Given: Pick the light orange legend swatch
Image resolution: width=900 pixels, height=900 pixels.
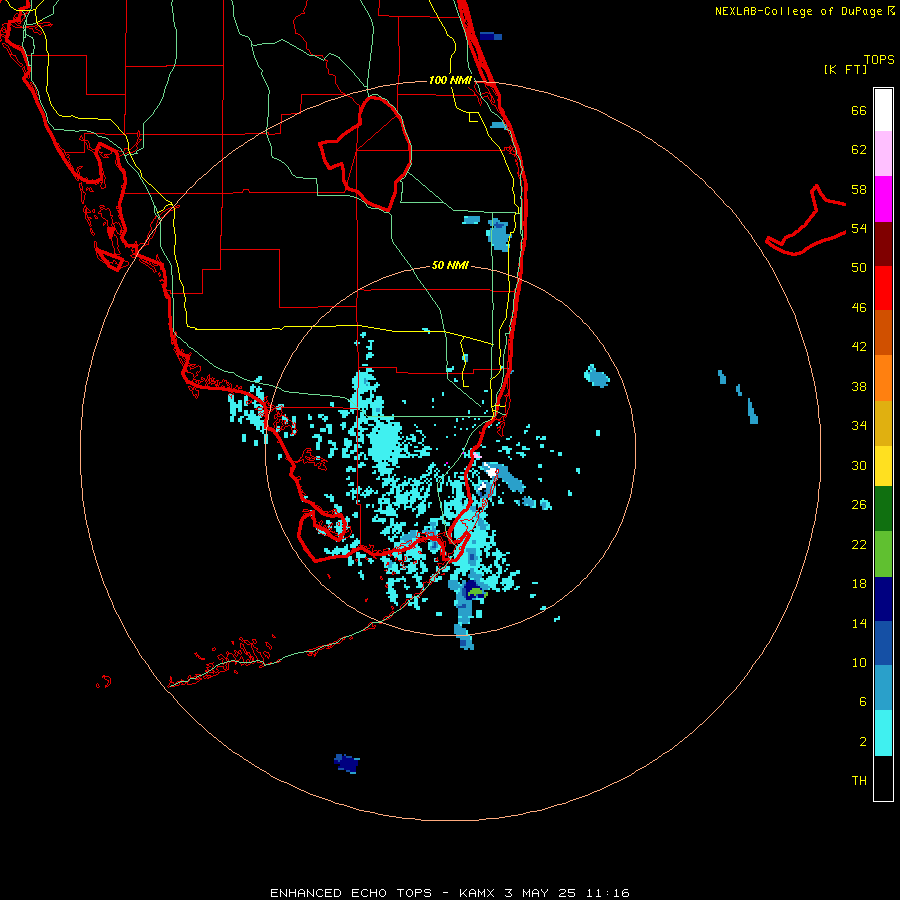Looking at the screenshot, I should pyautogui.click(x=883, y=378).
